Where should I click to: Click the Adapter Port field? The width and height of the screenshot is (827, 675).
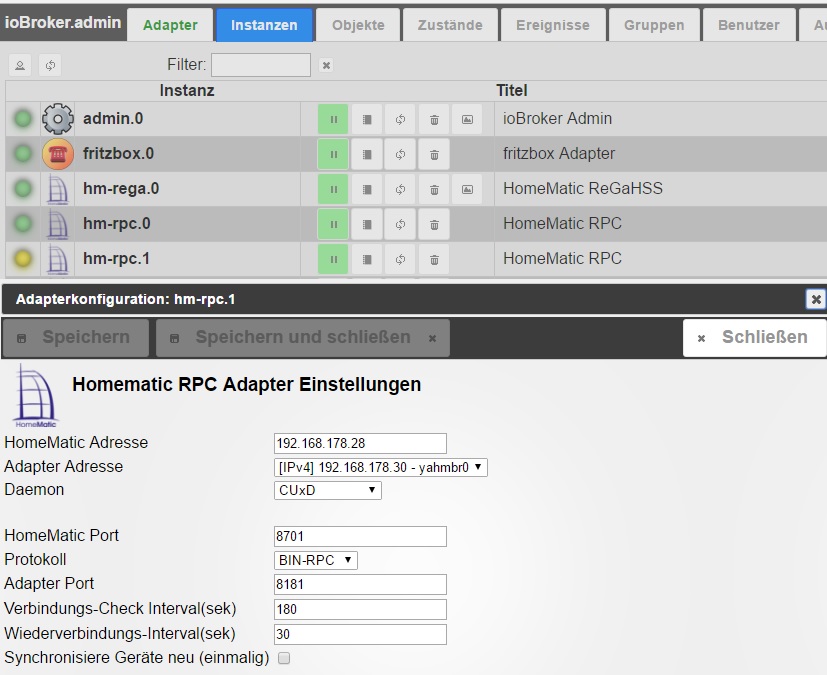coord(360,584)
